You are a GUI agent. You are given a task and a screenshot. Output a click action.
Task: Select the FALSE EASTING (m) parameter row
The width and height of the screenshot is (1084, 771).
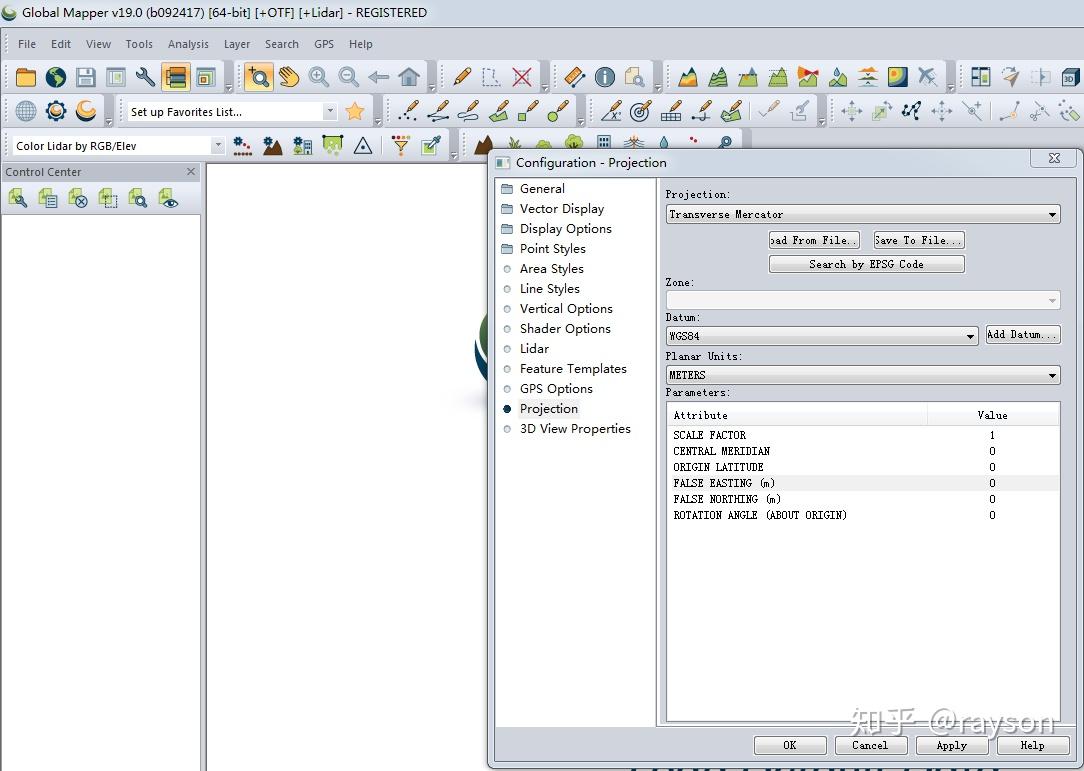pyautogui.click(x=863, y=483)
